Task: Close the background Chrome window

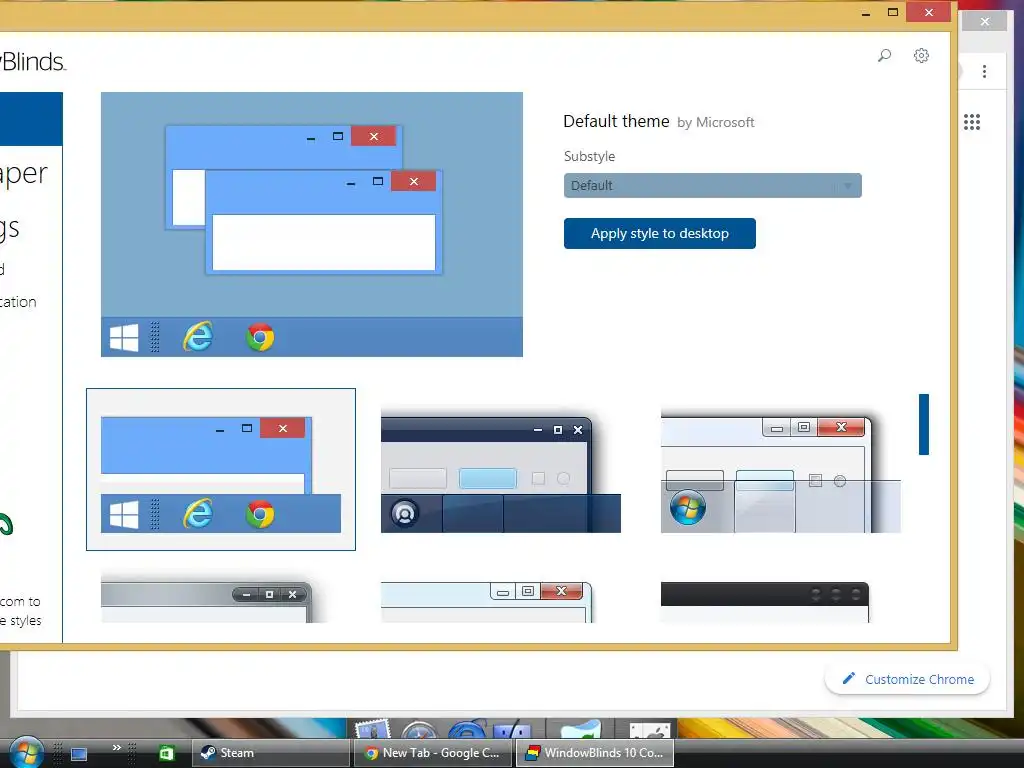Action: pos(985,22)
